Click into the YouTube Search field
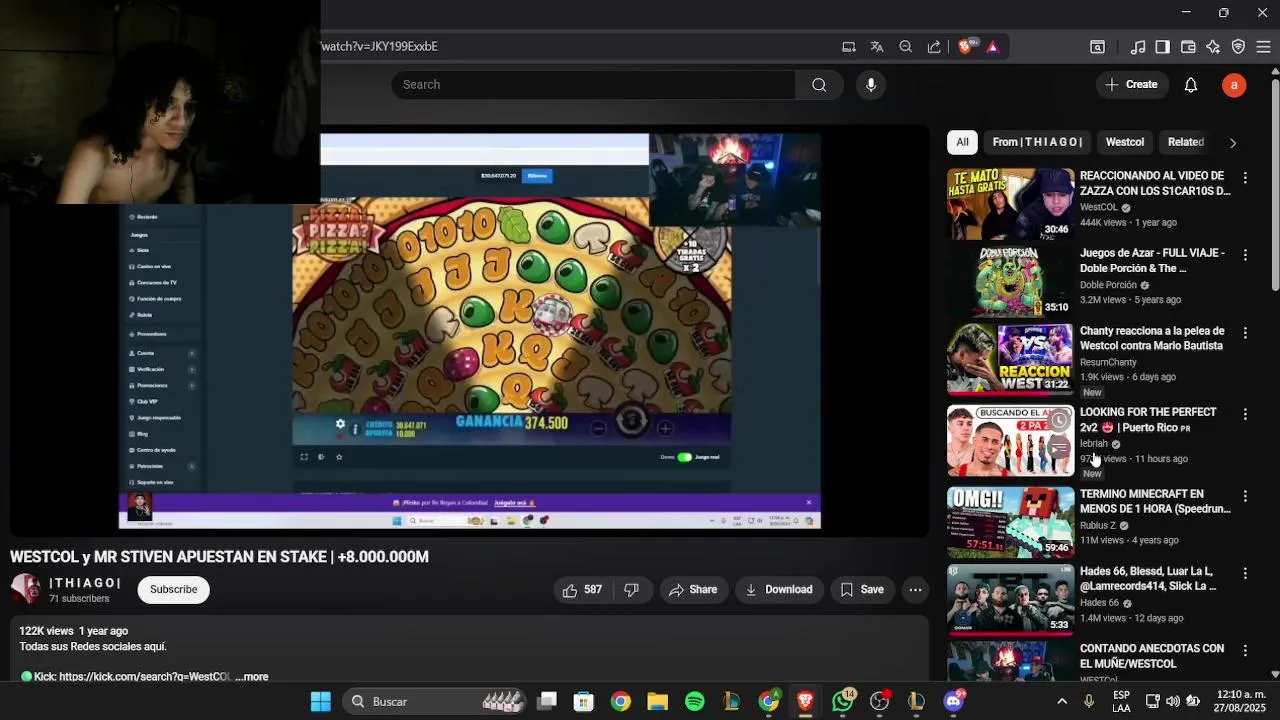Image resolution: width=1280 pixels, height=720 pixels. (x=594, y=85)
